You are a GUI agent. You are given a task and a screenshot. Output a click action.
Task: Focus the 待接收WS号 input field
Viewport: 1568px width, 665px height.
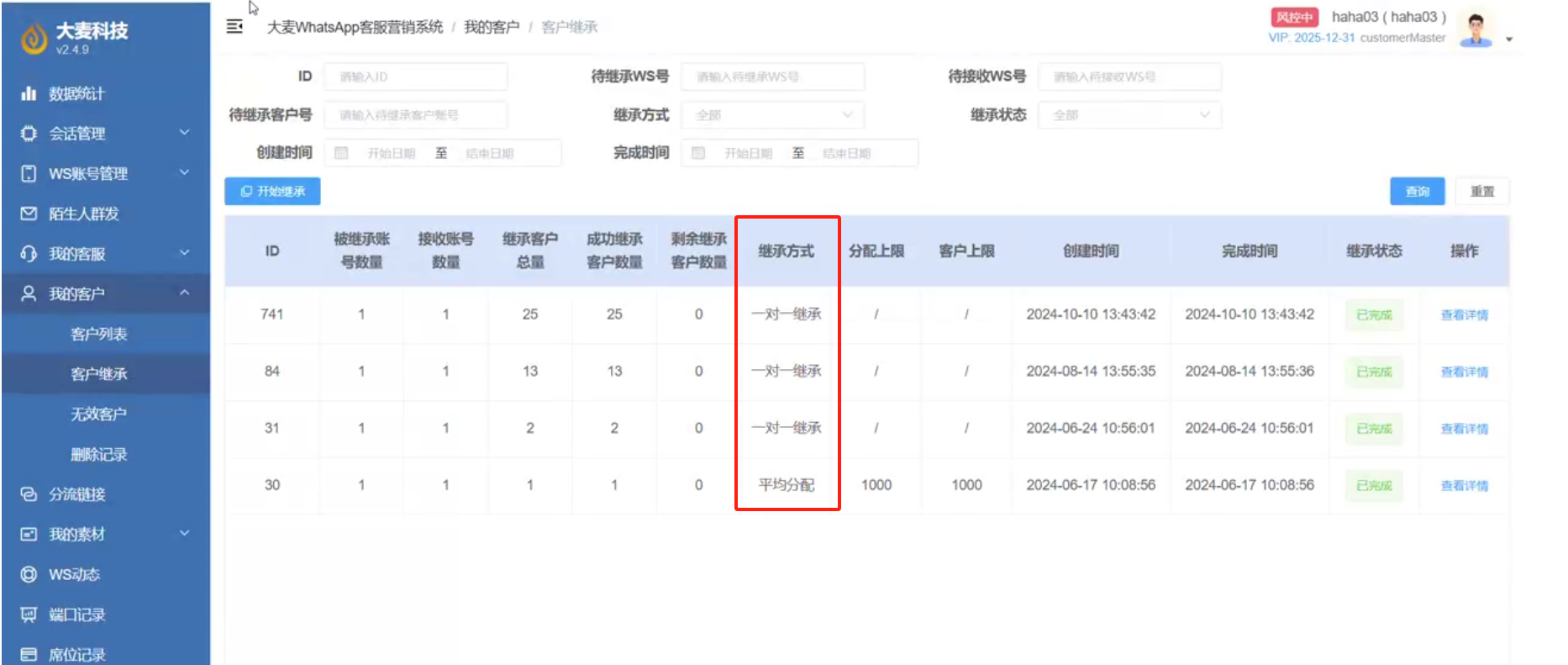pyautogui.click(x=1129, y=77)
